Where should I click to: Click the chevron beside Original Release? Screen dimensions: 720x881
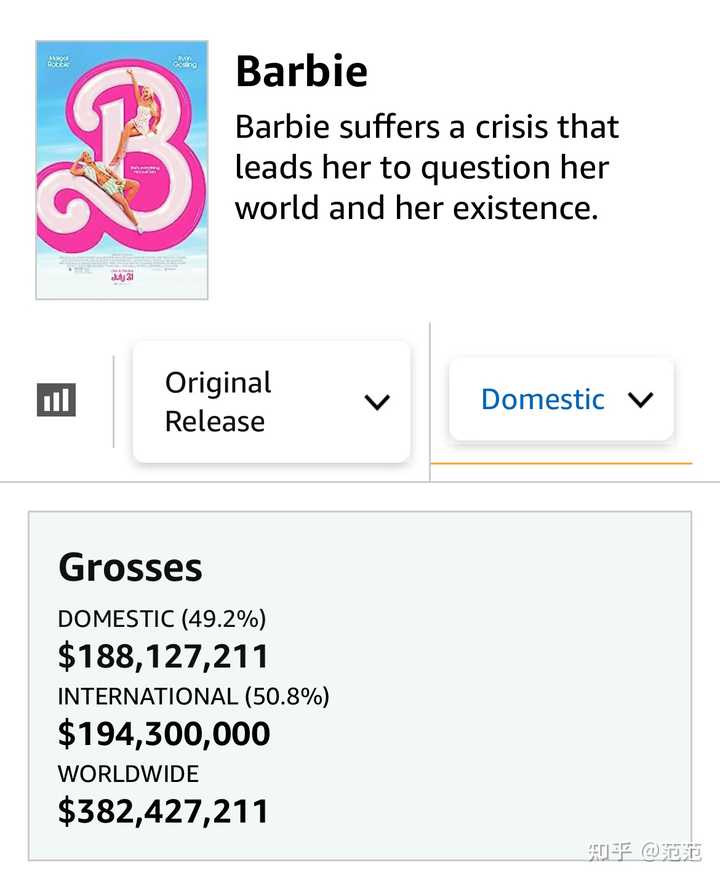377,402
